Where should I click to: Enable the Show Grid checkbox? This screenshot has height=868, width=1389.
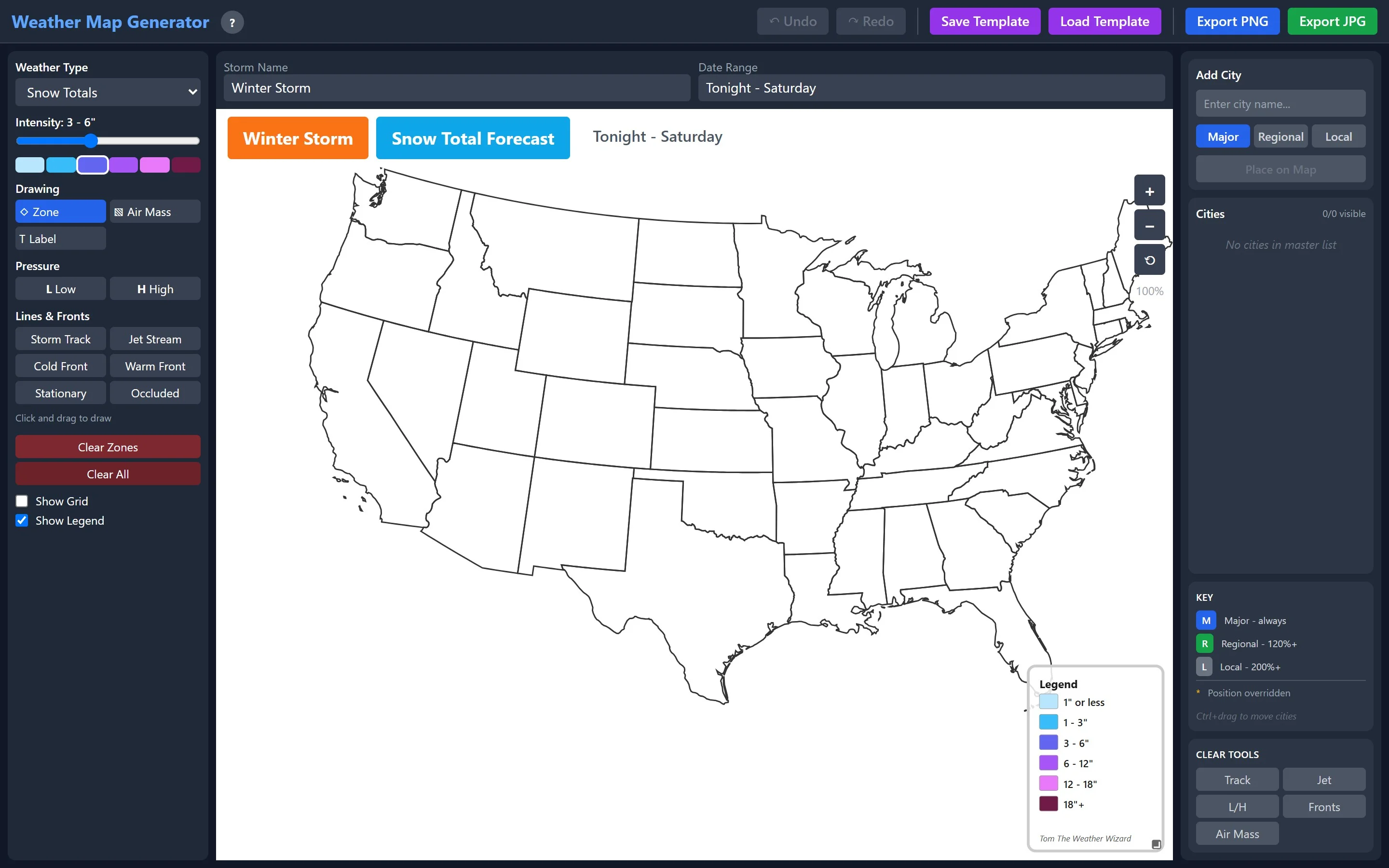(x=22, y=501)
